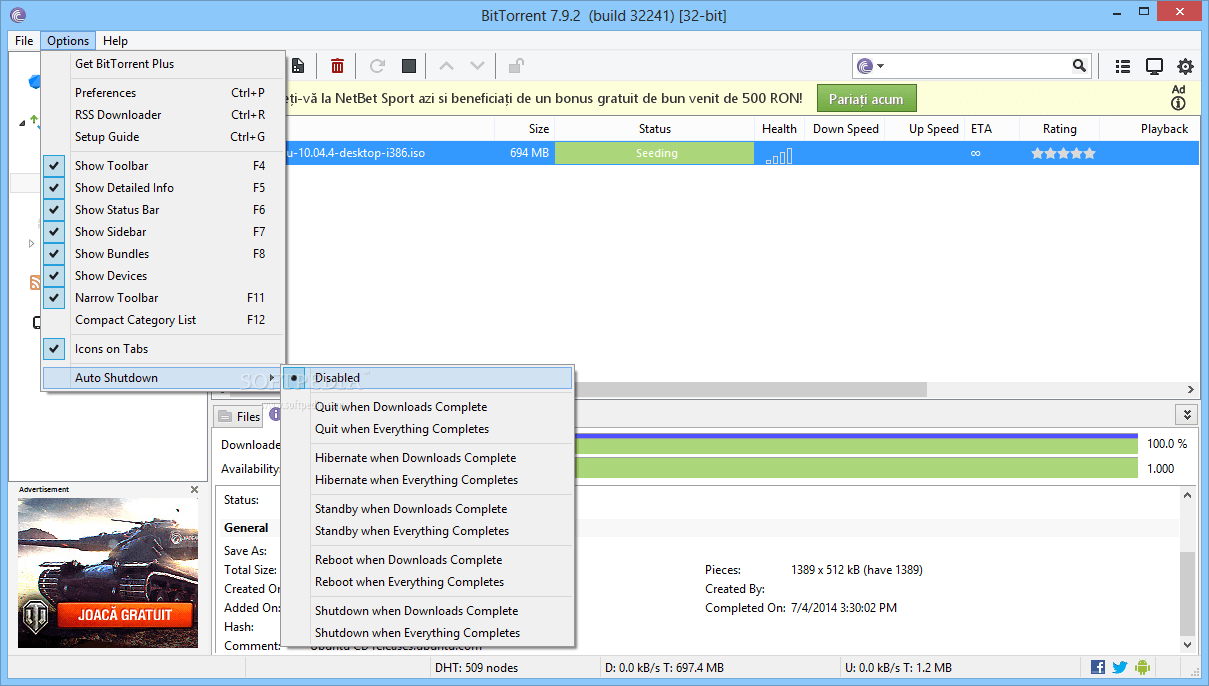Close the sidebar advertisement with the X
The height and width of the screenshot is (686, 1209).
[x=195, y=489]
